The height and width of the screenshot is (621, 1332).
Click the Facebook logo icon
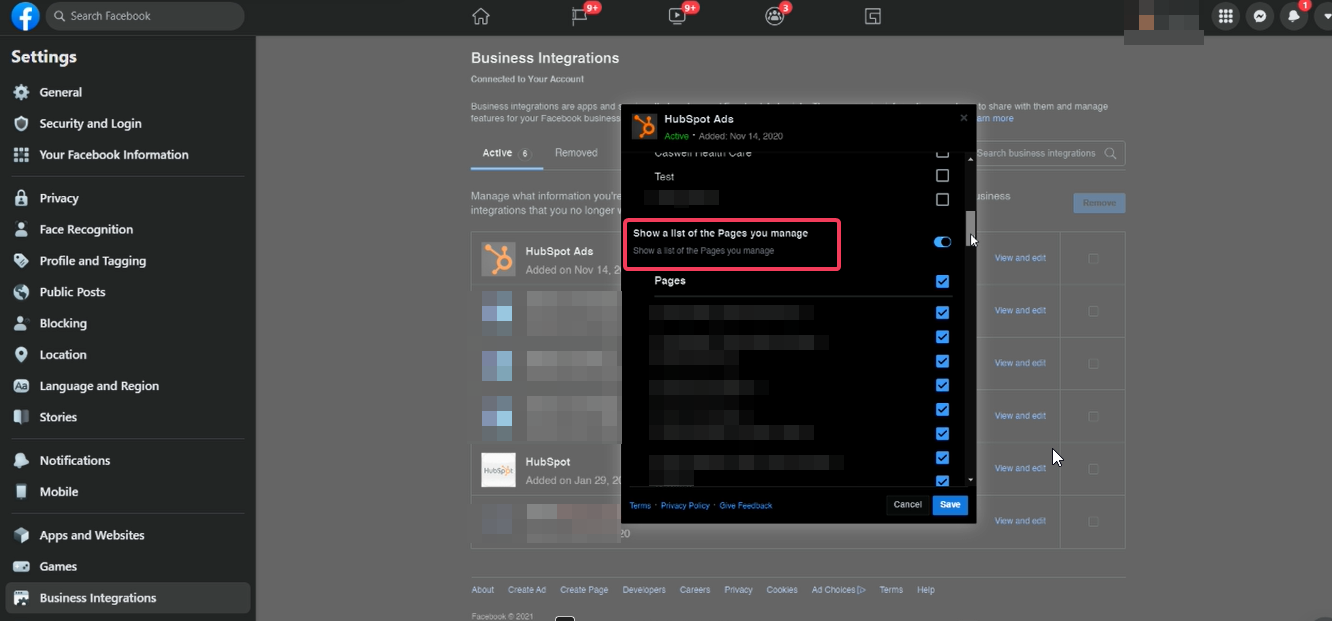pos(25,16)
